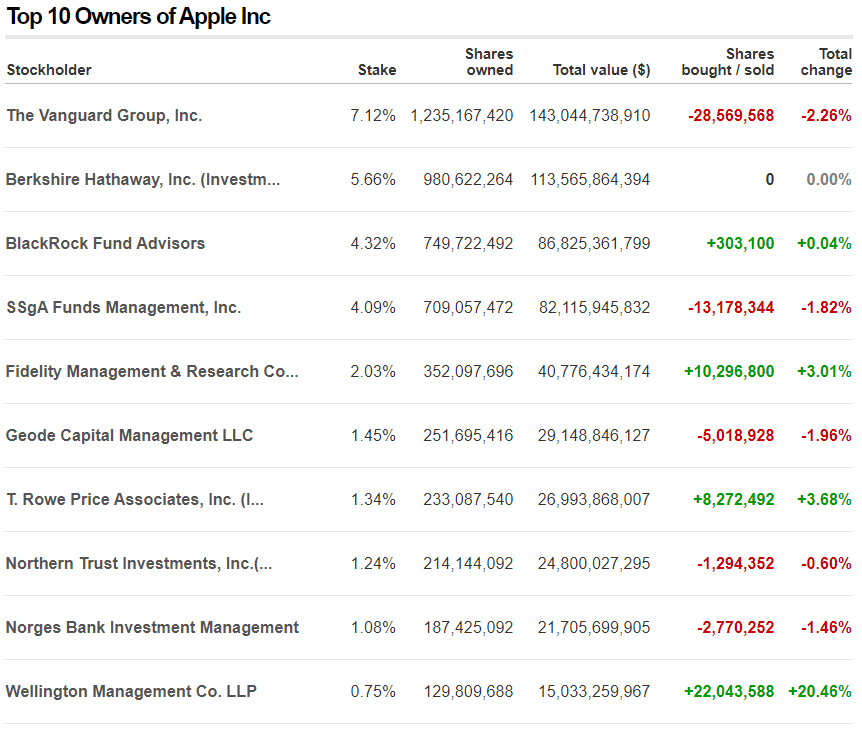Click the Top 10 Owners of Apple Inc title
Viewport: 862px width, 735px height.
pos(139,16)
